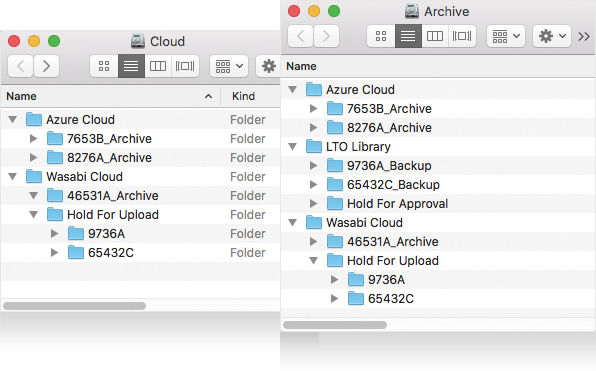This screenshot has height=371, width=596.
Task: Expand 7653B_Archive in Cloud window
Action: coord(33,139)
